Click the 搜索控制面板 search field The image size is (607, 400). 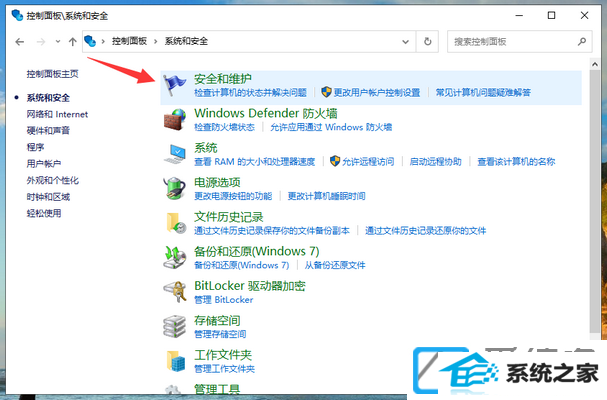[x=520, y=41]
